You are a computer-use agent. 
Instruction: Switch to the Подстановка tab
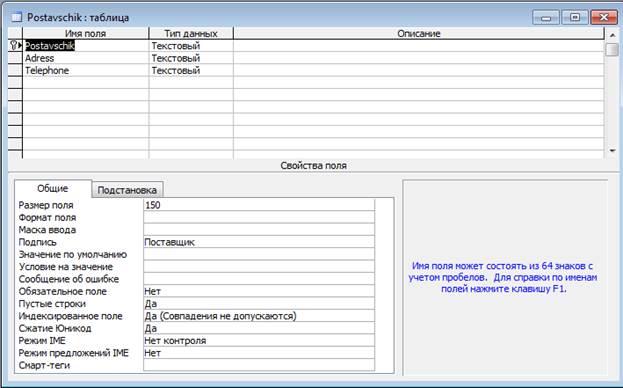tap(127, 190)
